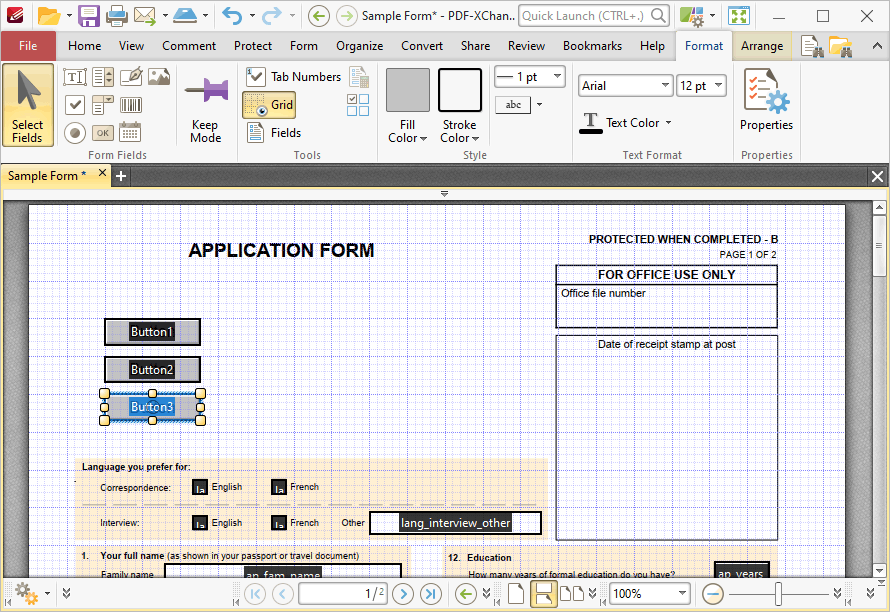
Task: Open the File menu tab
Action: click(28, 46)
